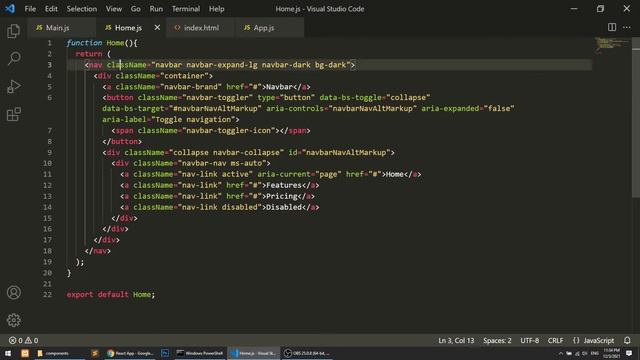Click the "navbar-nav ms-auto" string
The image size is (640, 360).
click(222, 163)
